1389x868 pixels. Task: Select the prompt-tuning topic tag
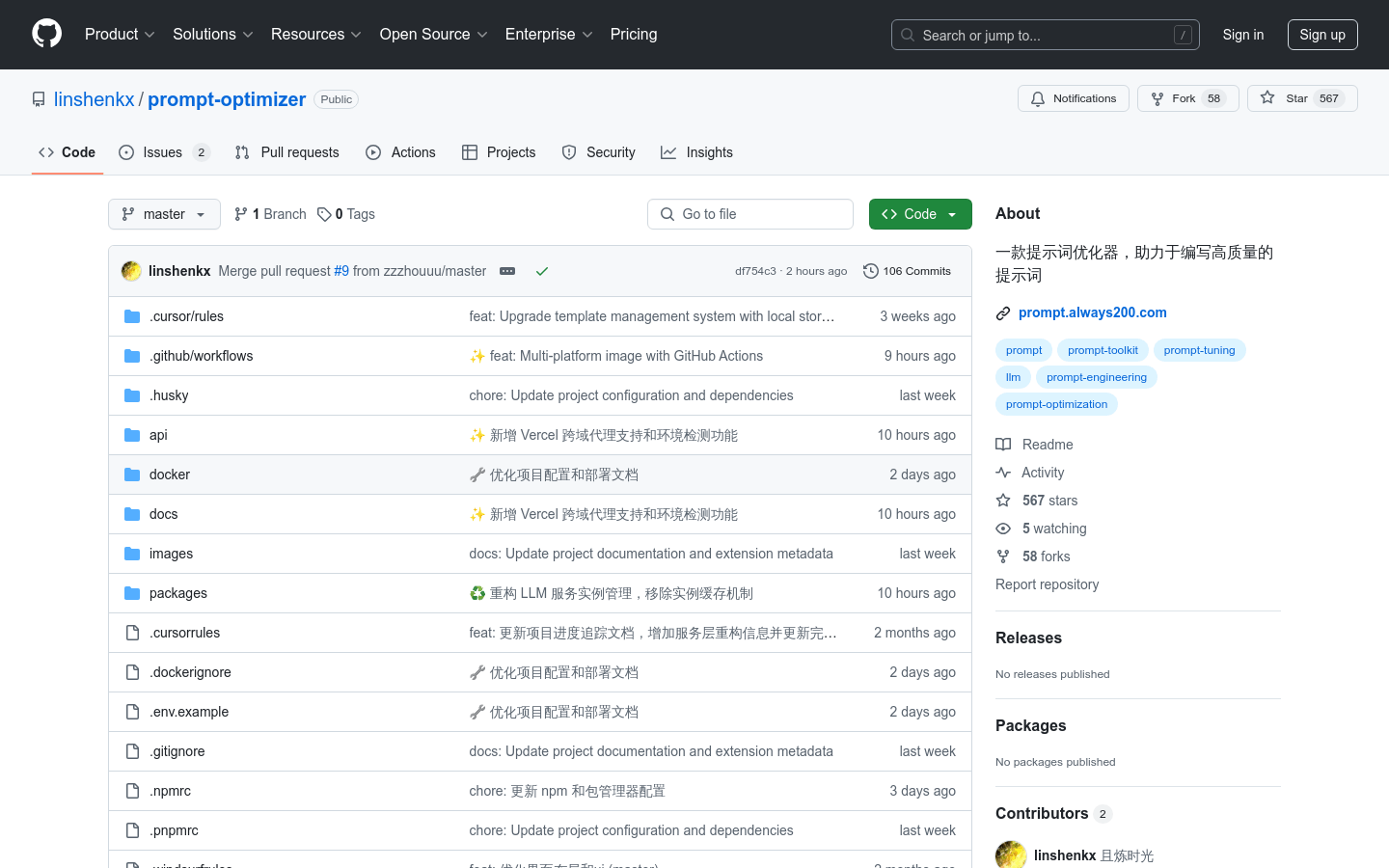1199,350
